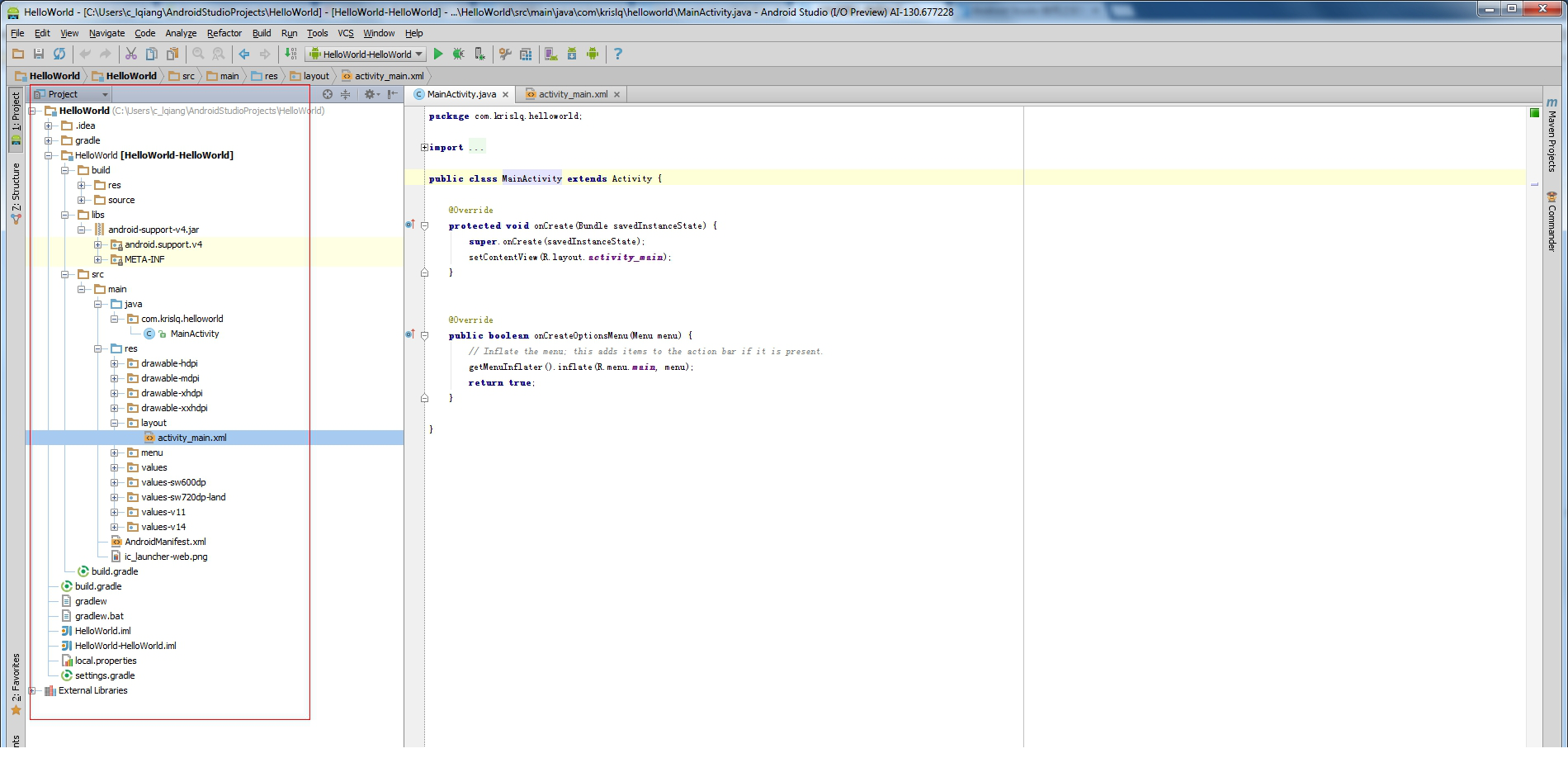Click the Replace icon in toolbar
The height and width of the screenshot is (777, 1568).
click(x=219, y=54)
